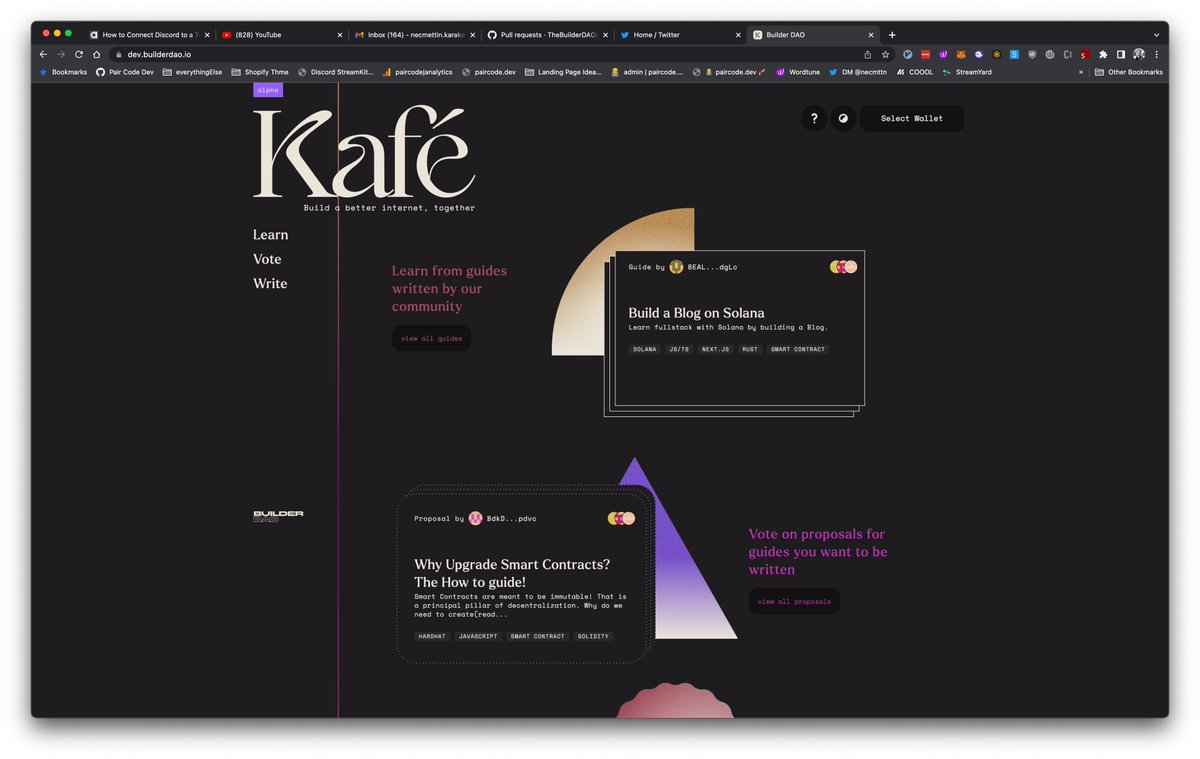Image resolution: width=1200 pixels, height=759 pixels.
Task: Bookmark this page with the star icon
Action: 885,54
